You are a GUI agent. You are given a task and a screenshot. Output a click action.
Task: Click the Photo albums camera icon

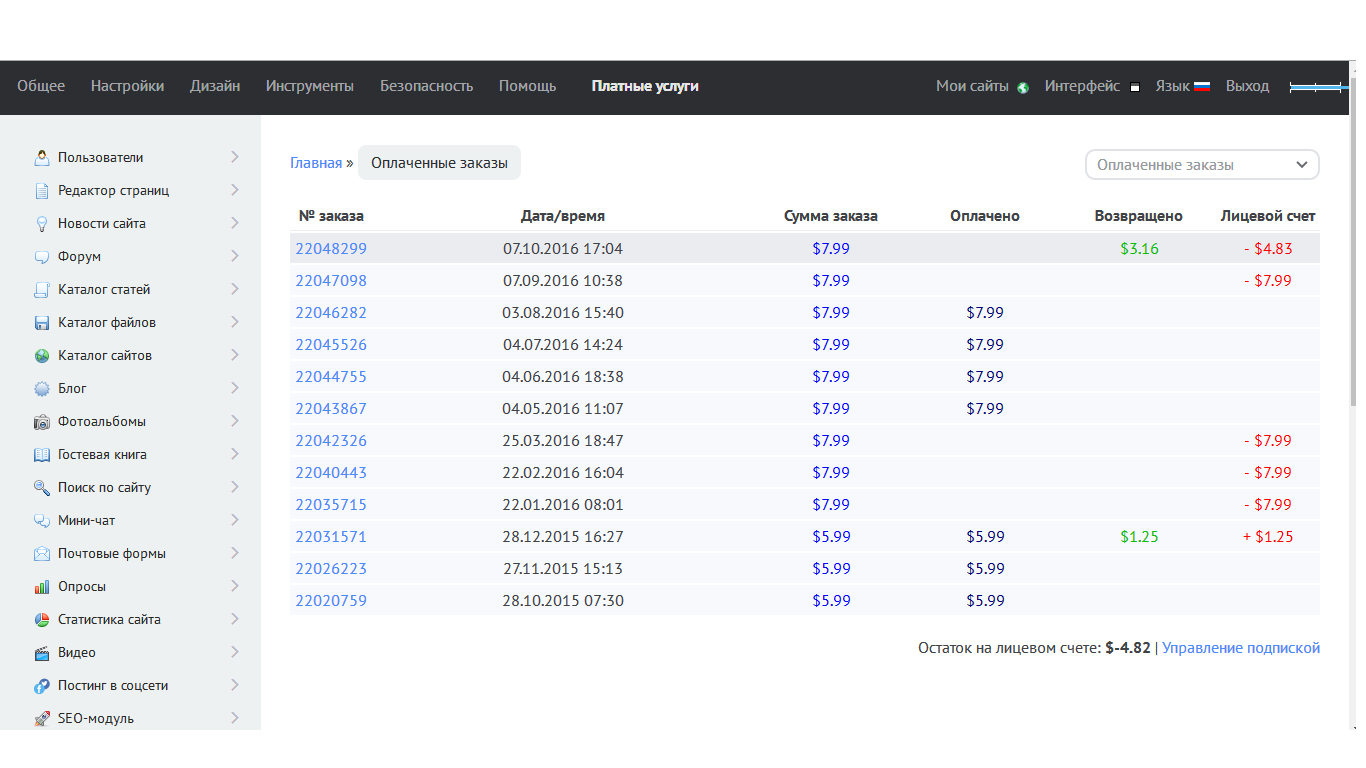coord(42,421)
